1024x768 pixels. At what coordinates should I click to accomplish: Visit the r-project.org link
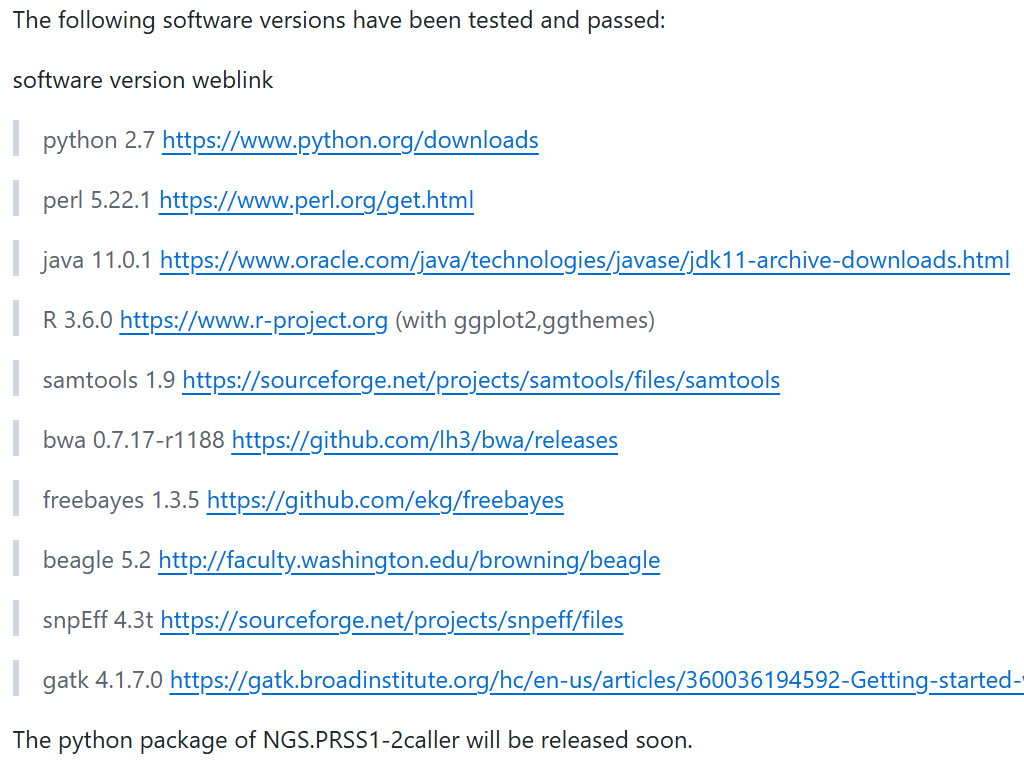click(x=253, y=321)
